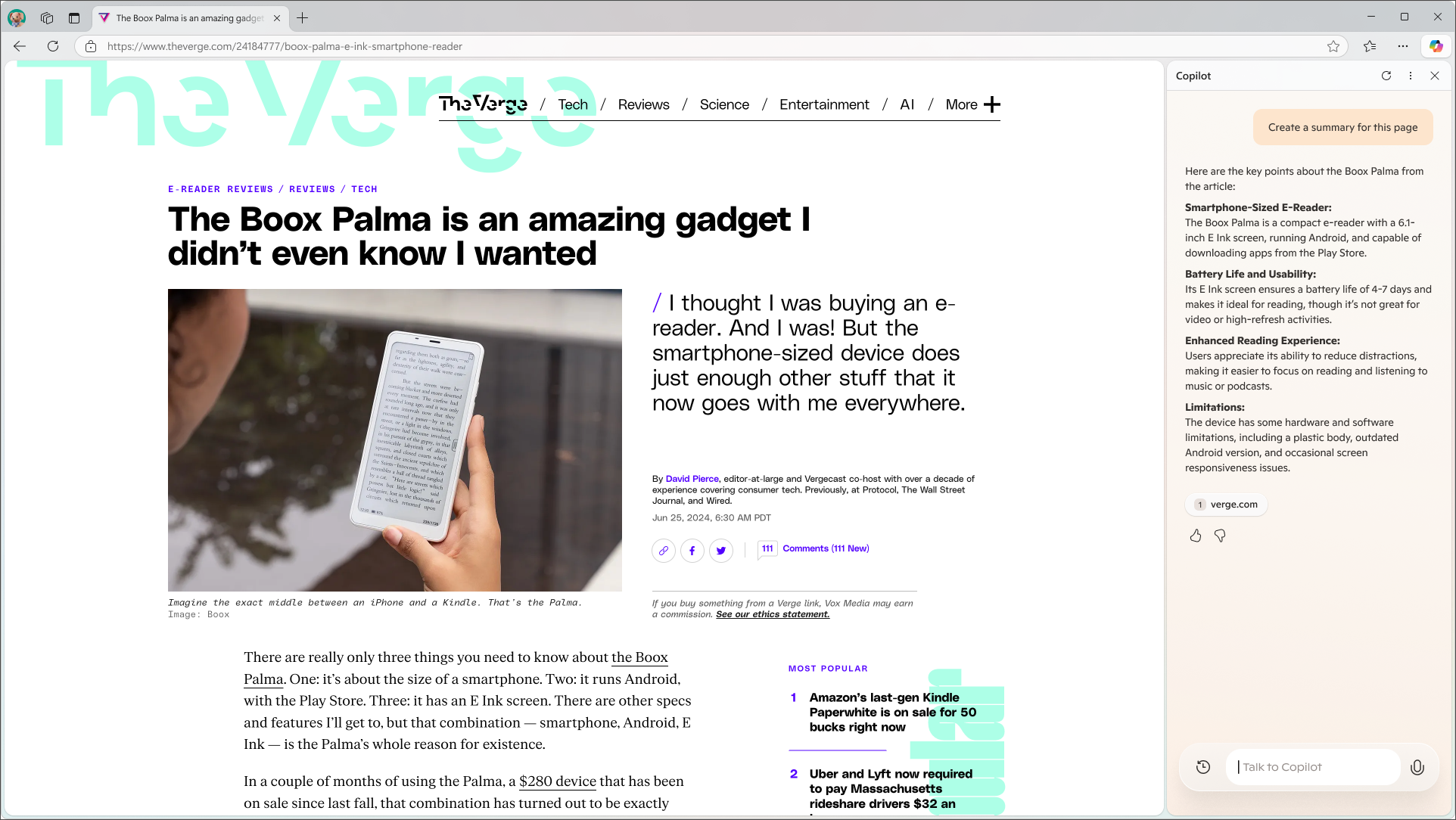This screenshot has width=1456, height=820.
Task: Click the Create summary for this page button
Action: click(1343, 127)
